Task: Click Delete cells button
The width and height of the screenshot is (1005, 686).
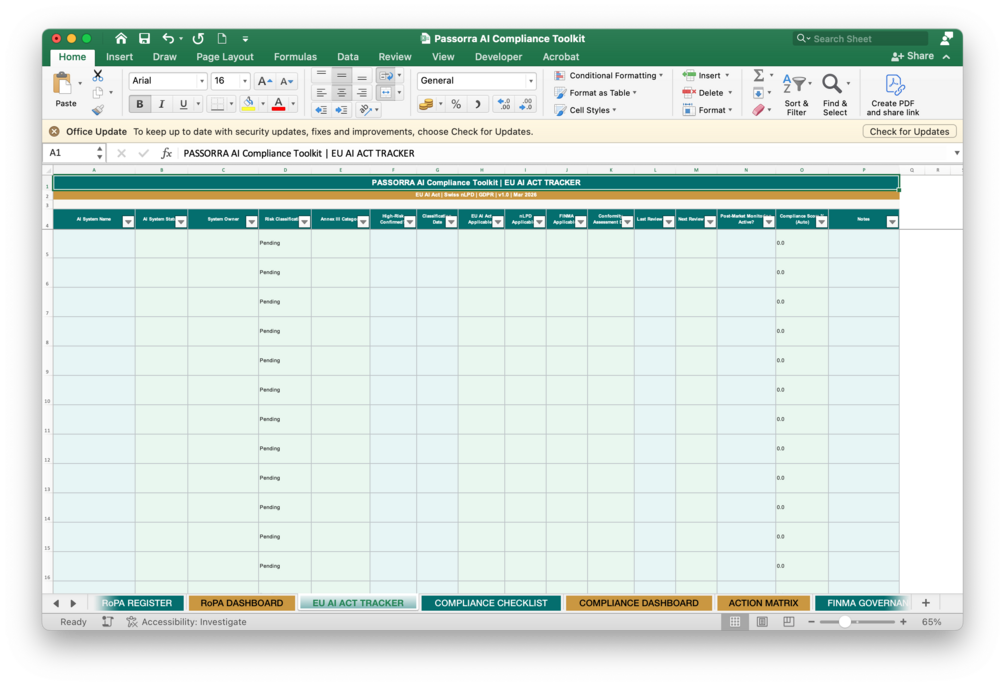Action: click(707, 93)
